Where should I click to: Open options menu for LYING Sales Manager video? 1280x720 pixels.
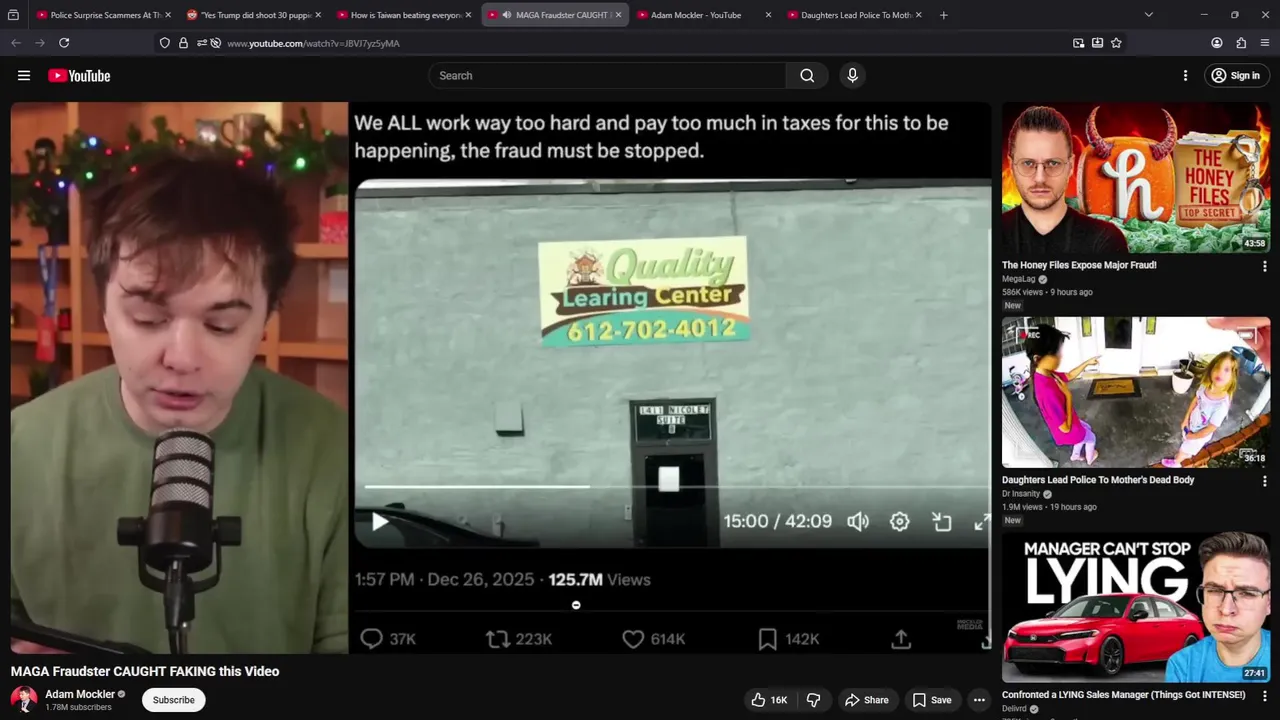click(1264, 695)
